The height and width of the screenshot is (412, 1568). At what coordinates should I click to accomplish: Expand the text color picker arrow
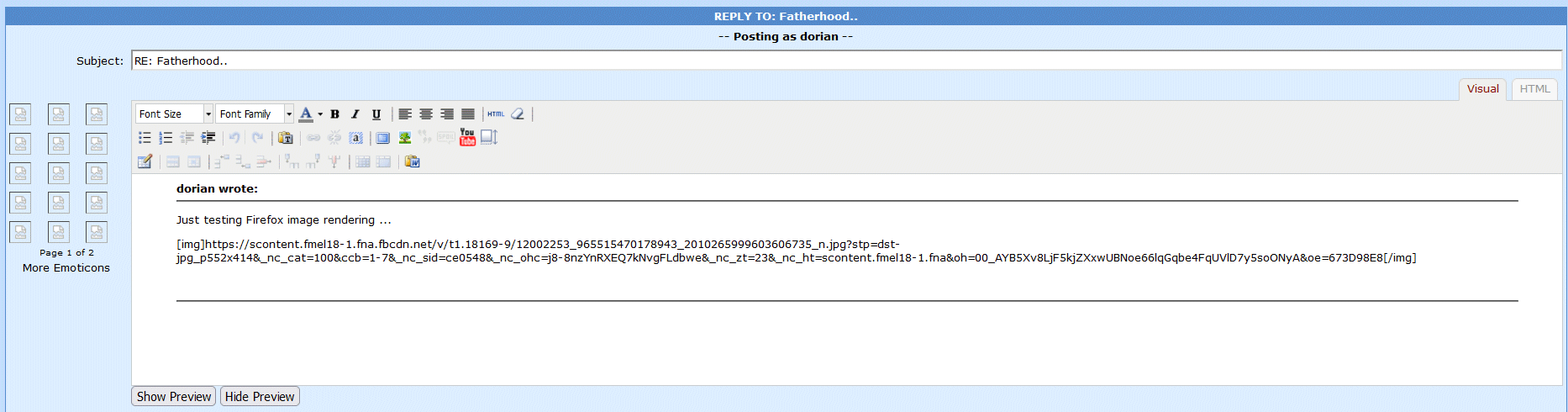[320, 114]
